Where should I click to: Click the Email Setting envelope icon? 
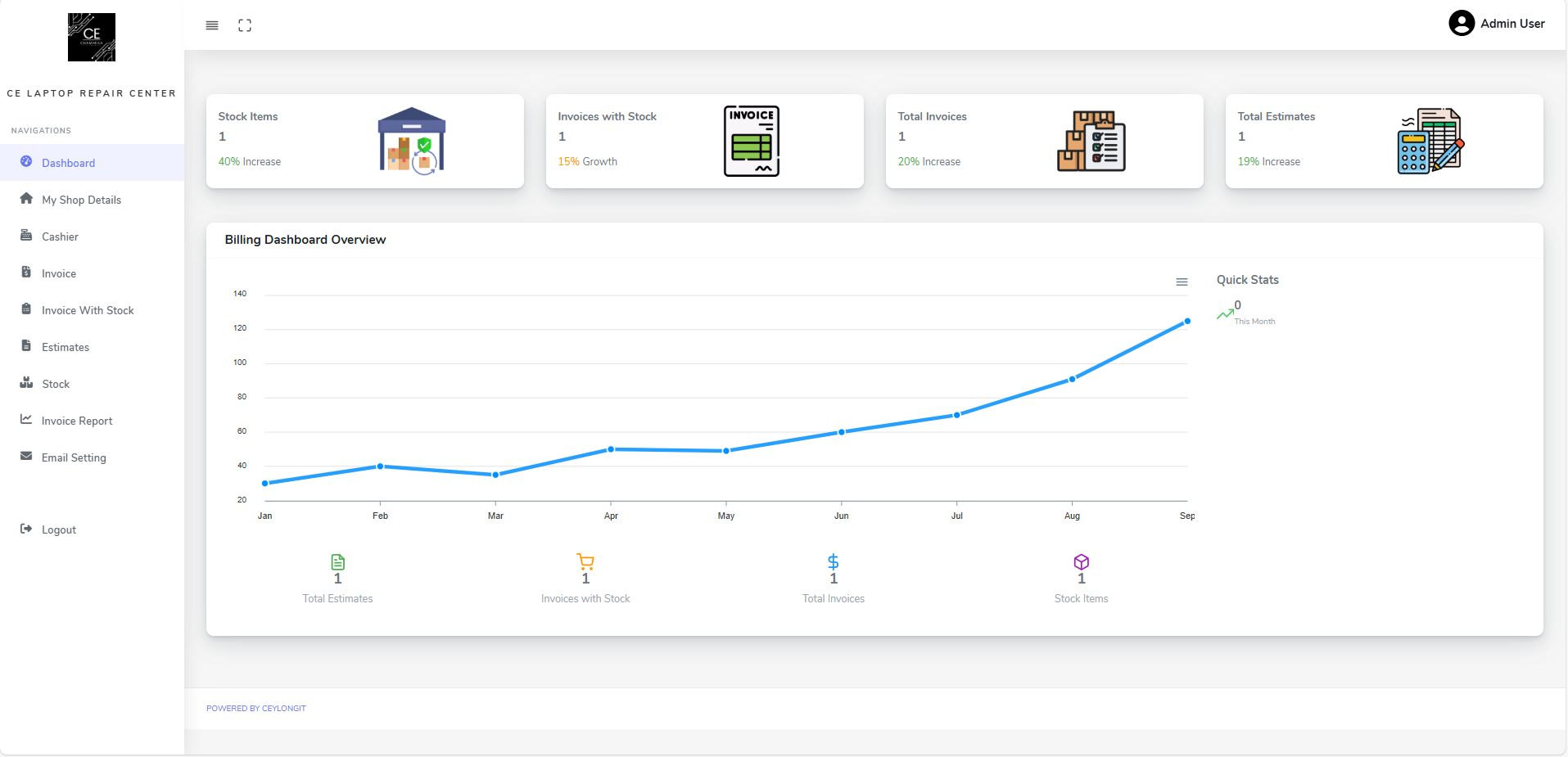(25, 457)
